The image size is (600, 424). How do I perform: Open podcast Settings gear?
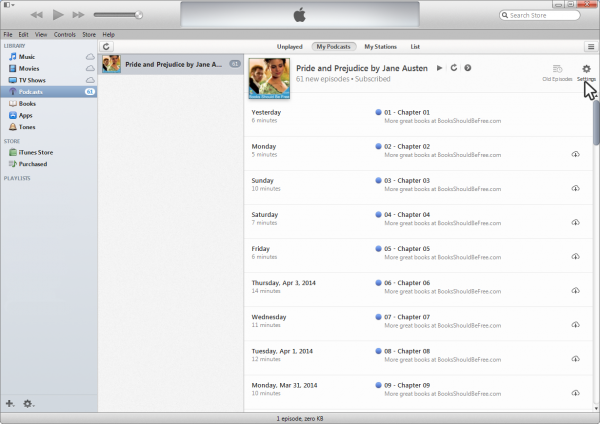coord(586,72)
